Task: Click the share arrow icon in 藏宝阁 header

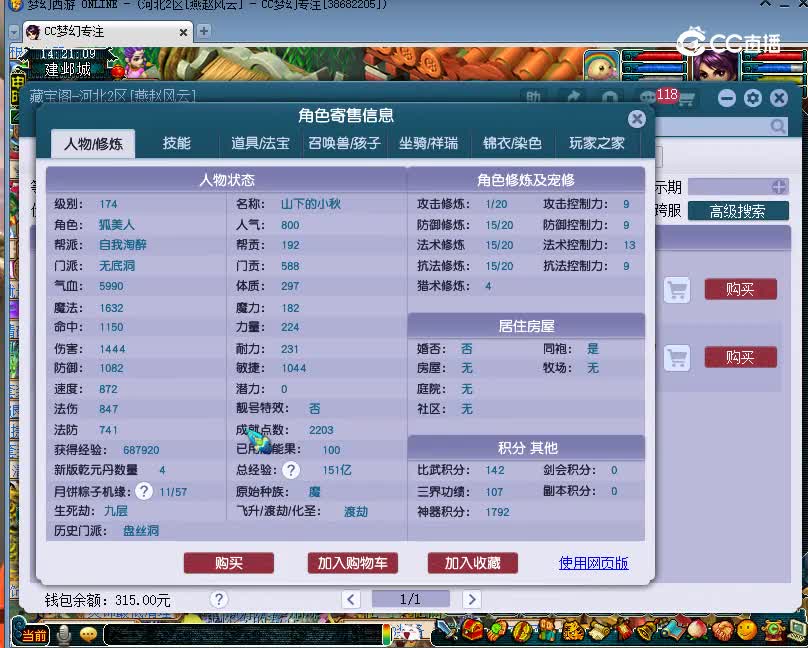Action: (573, 97)
